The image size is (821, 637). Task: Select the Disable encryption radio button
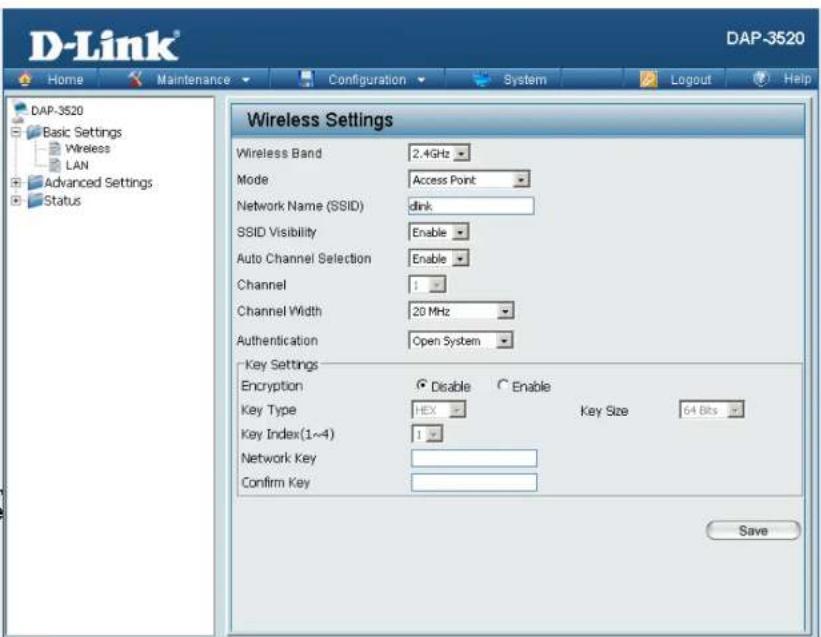point(421,385)
